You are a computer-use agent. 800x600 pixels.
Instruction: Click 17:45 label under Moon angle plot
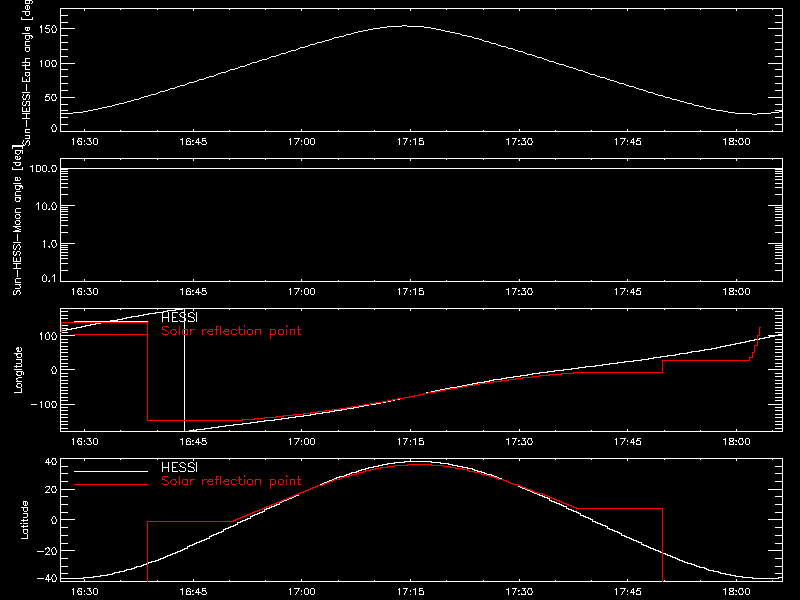pos(628,292)
